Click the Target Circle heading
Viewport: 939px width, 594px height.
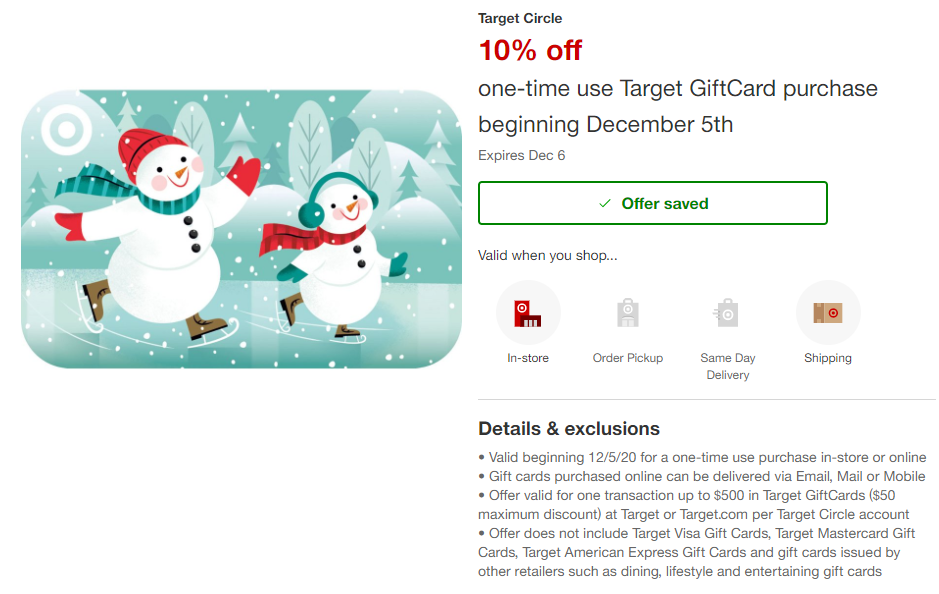coord(520,19)
